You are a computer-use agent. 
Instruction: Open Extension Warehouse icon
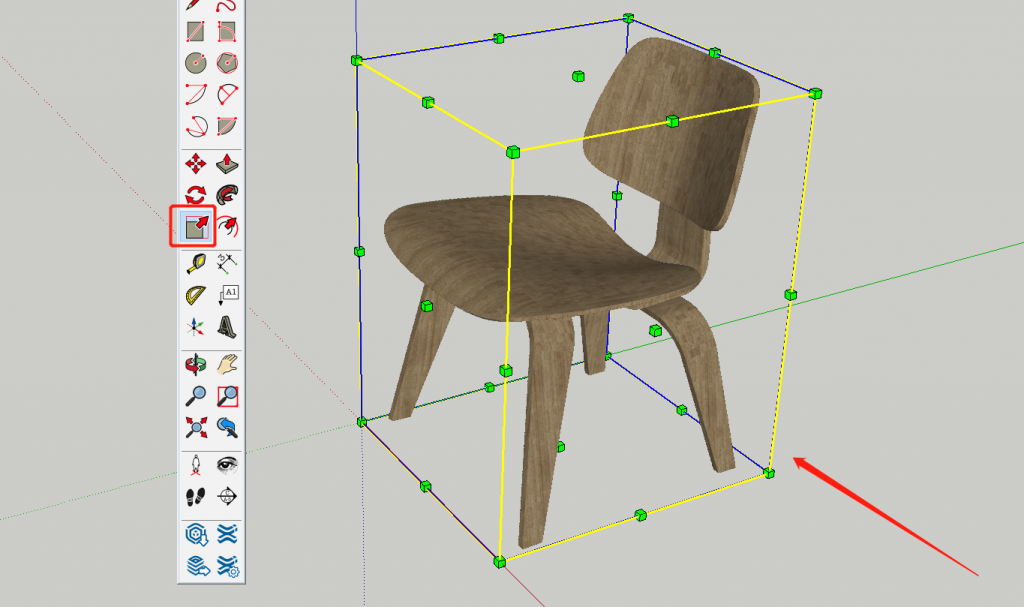[x=227, y=534]
